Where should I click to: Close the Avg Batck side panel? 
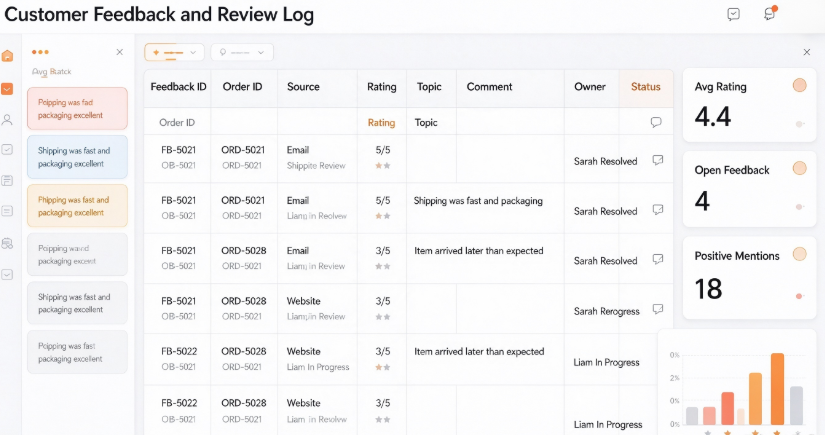[119, 52]
